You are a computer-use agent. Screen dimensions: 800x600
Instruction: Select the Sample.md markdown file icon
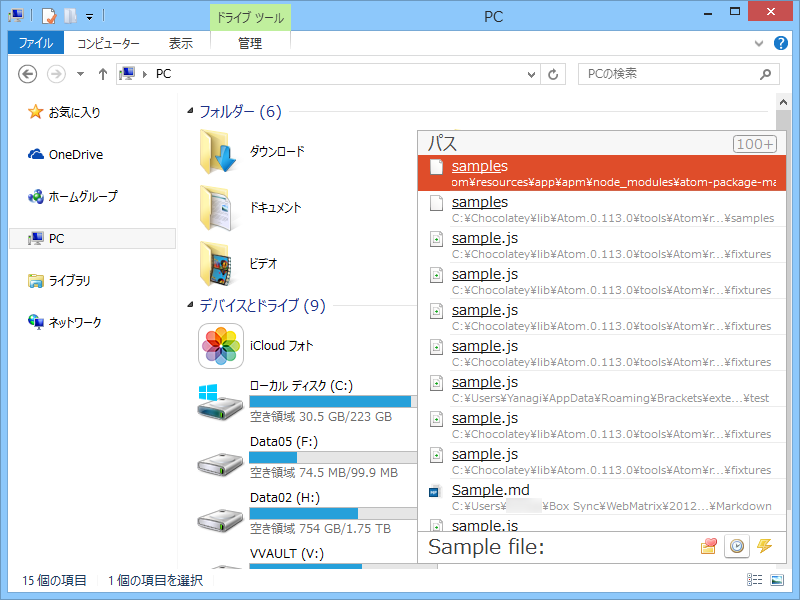click(x=435, y=490)
